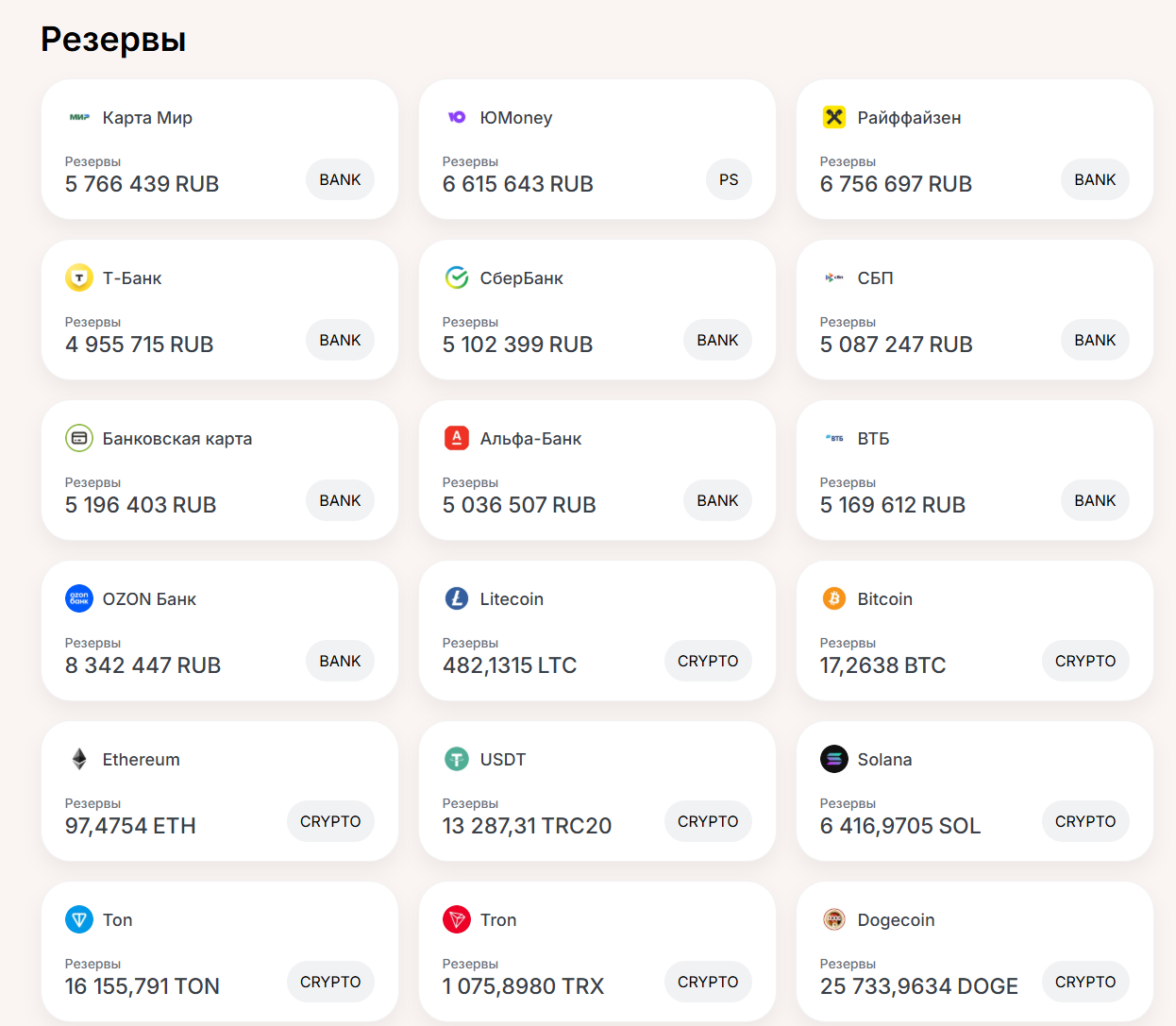This screenshot has height=1026, width=1176.
Task: Click the Альфа-Банк red icon
Action: click(x=457, y=438)
